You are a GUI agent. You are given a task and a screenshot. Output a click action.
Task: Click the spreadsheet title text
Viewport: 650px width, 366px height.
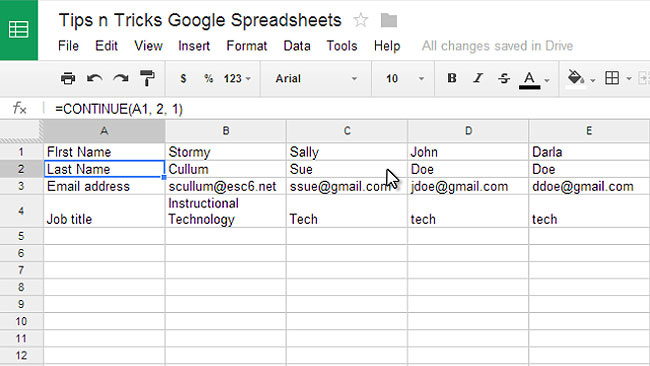[x=200, y=20]
